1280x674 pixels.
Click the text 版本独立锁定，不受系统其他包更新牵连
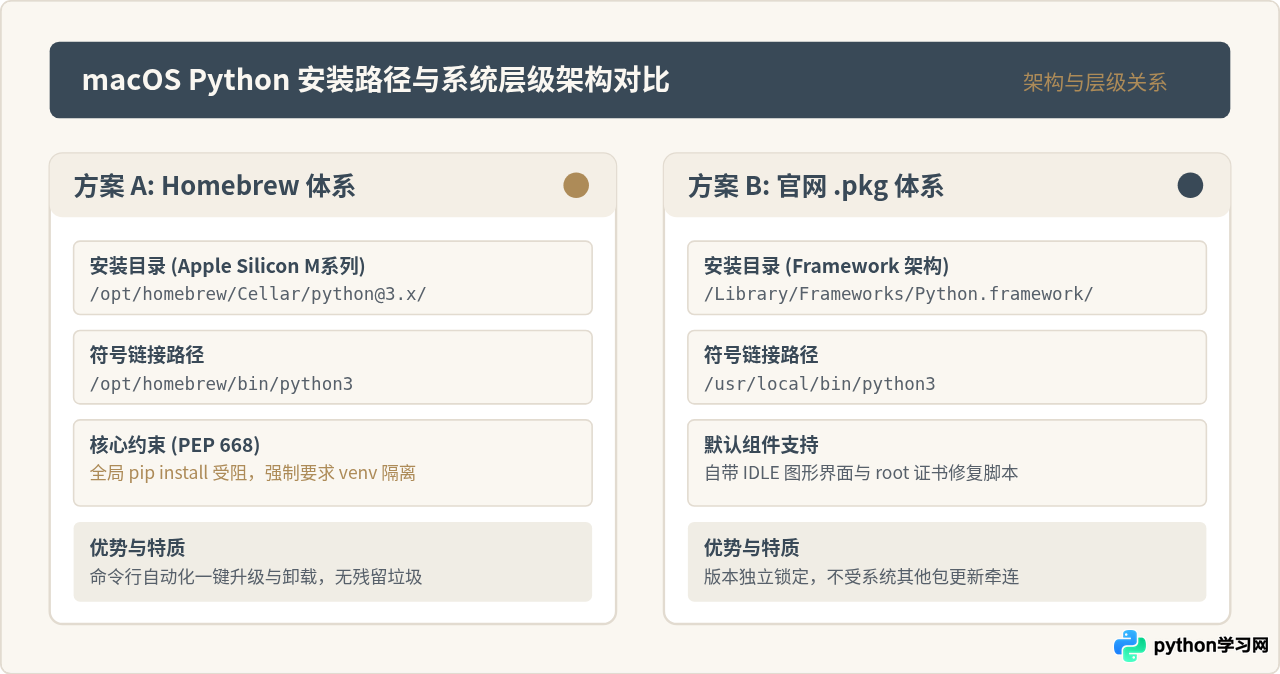pos(861,577)
